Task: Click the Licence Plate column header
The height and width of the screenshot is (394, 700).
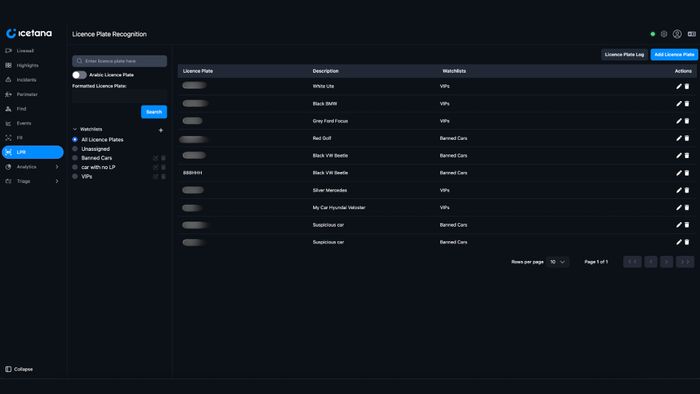Action: click(x=198, y=71)
